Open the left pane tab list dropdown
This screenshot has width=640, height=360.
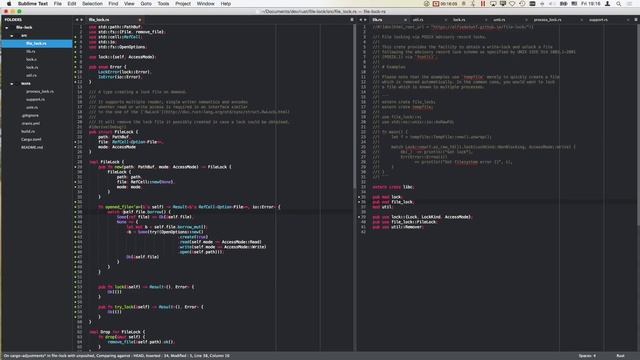pyautogui.click(x=352, y=20)
